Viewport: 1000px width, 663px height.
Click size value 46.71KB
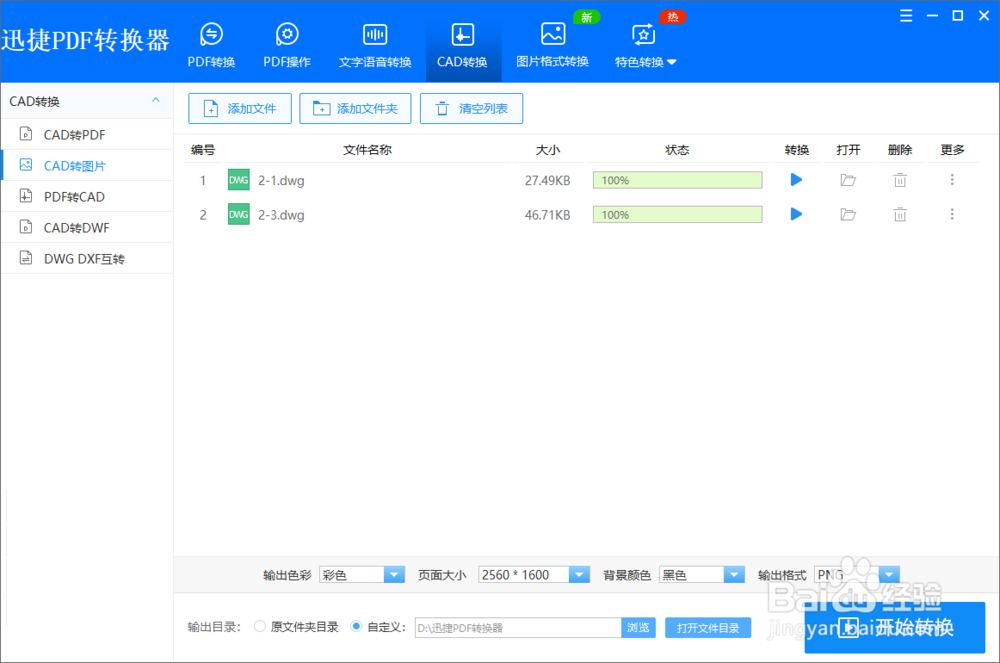pyautogui.click(x=547, y=215)
